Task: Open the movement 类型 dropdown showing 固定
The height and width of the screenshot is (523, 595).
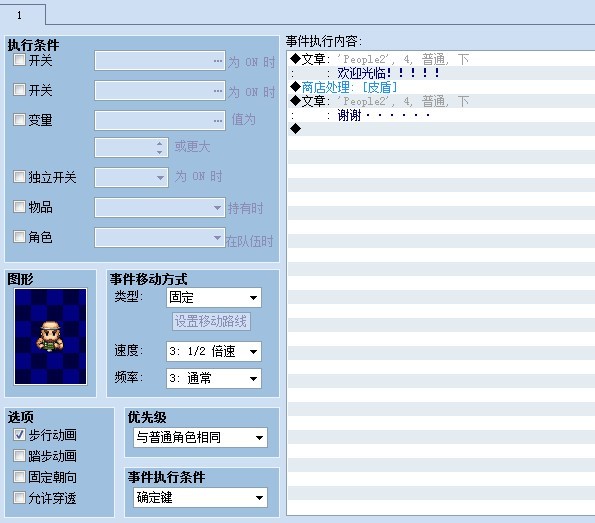Action: coord(214,298)
